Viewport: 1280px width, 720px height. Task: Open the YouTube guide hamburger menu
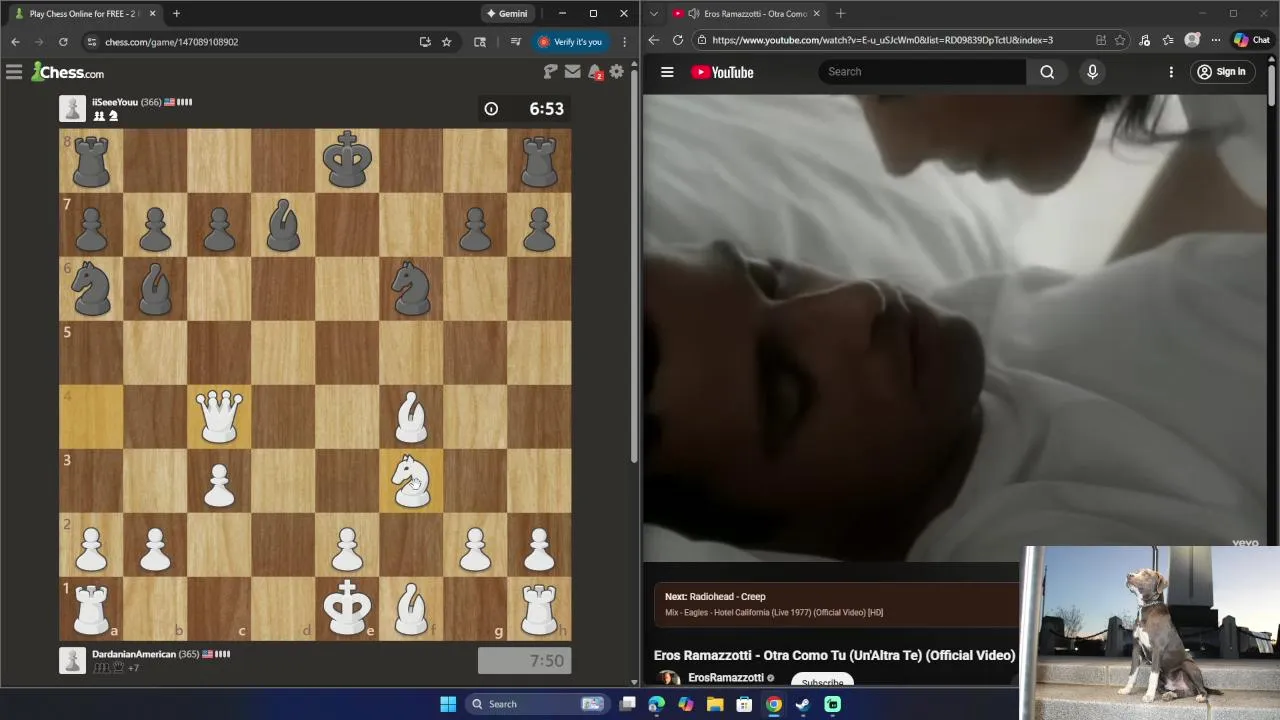pos(667,72)
